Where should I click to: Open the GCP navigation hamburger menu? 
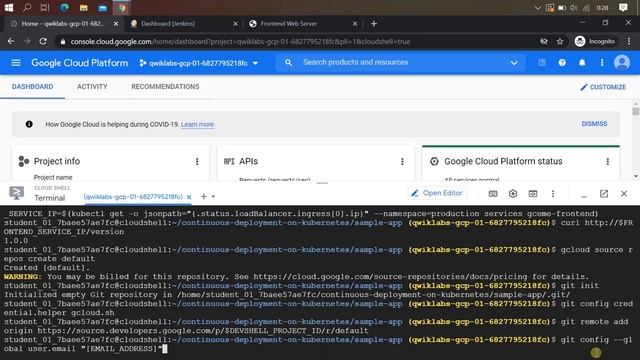click(x=16, y=63)
